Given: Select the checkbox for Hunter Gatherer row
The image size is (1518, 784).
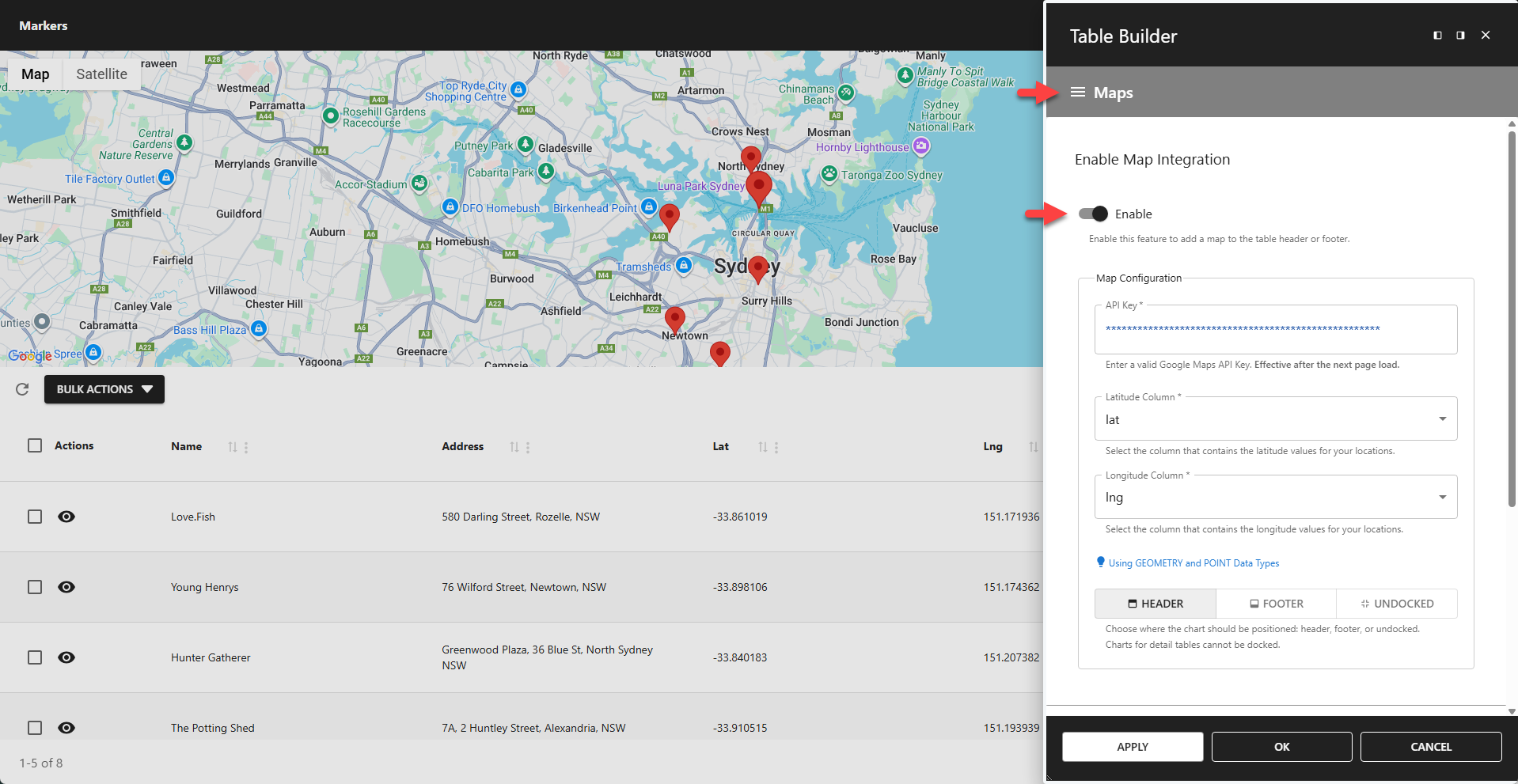Looking at the screenshot, I should 34,657.
